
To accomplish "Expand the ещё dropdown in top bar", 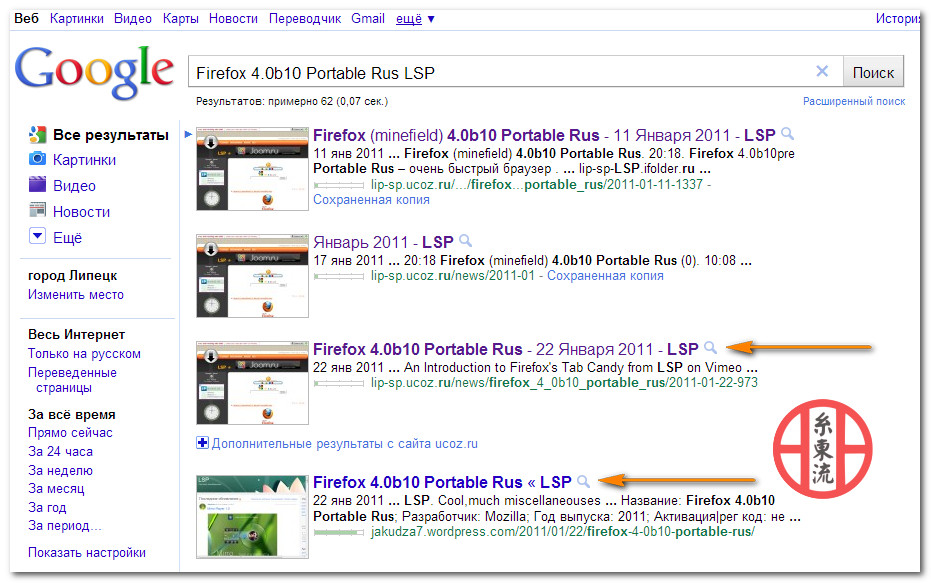I will 415,19.
